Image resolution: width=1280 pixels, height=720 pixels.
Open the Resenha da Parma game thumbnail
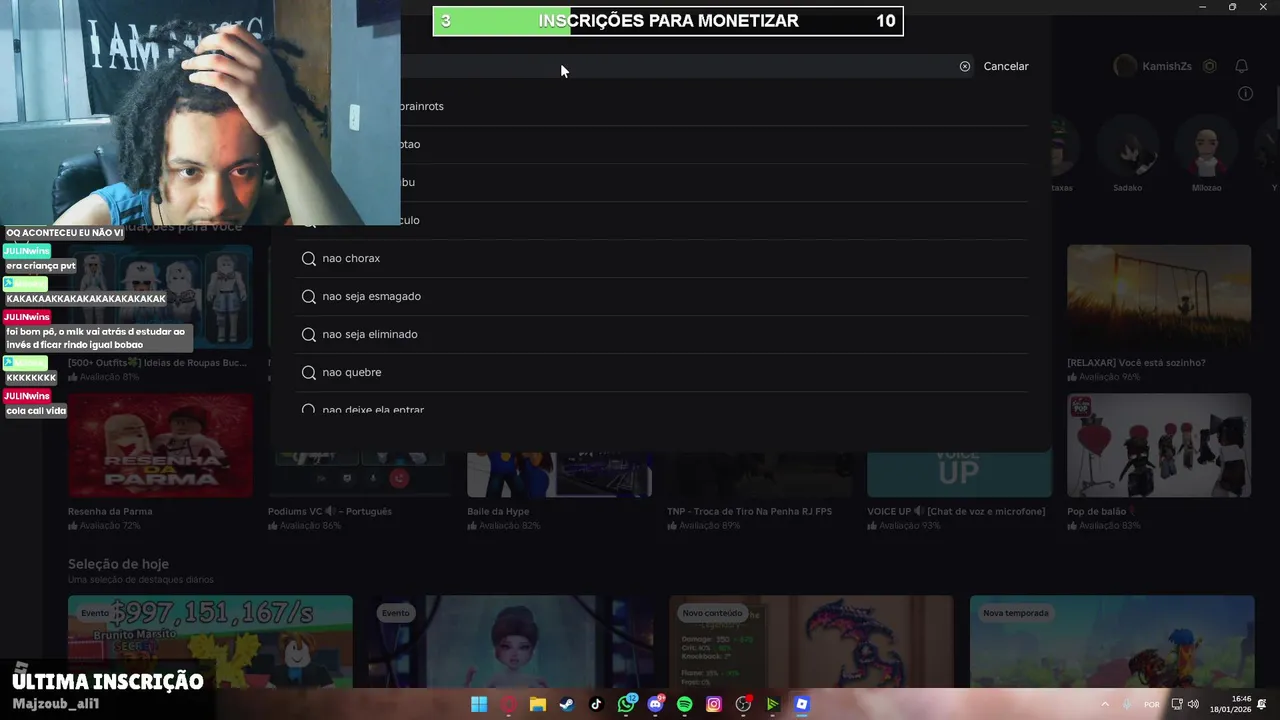click(160, 446)
